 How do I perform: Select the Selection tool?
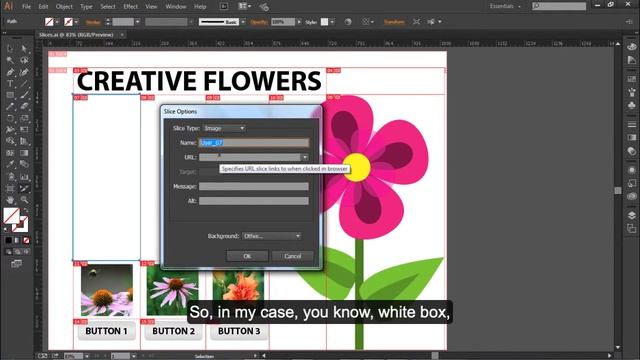coord(10,49)
